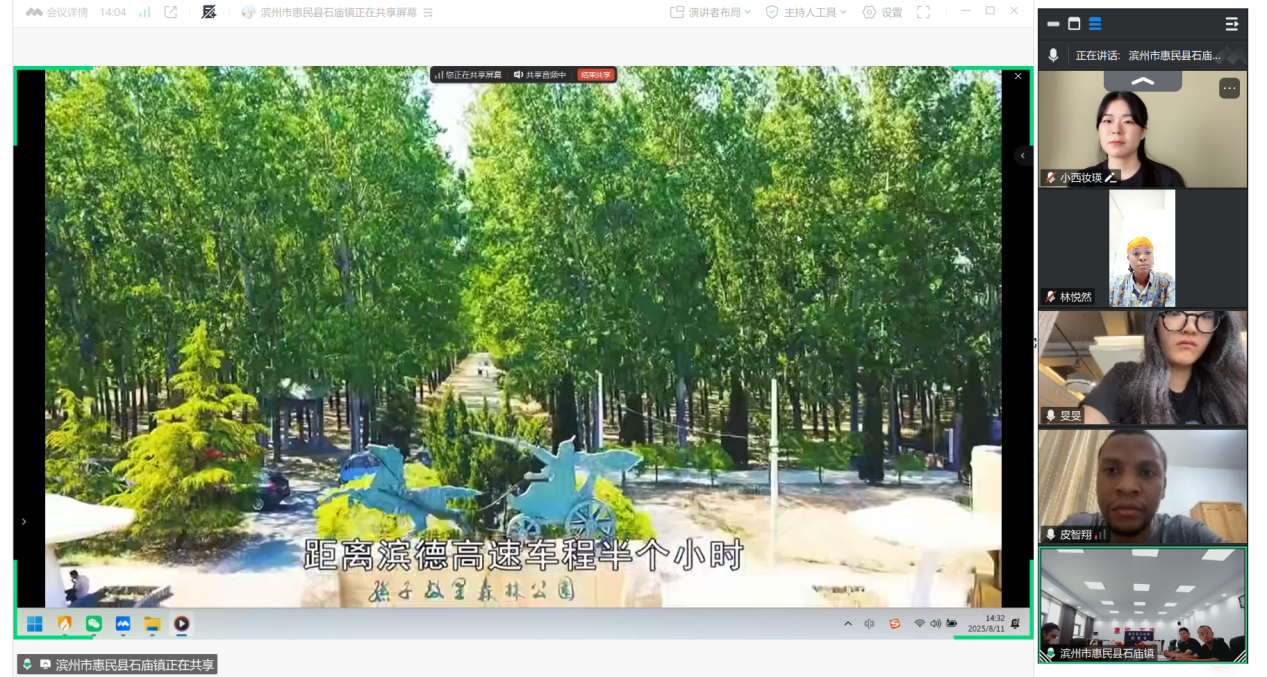Close the shared screen view with X
Screen dimensions: 1267x677
[1018, 76]
